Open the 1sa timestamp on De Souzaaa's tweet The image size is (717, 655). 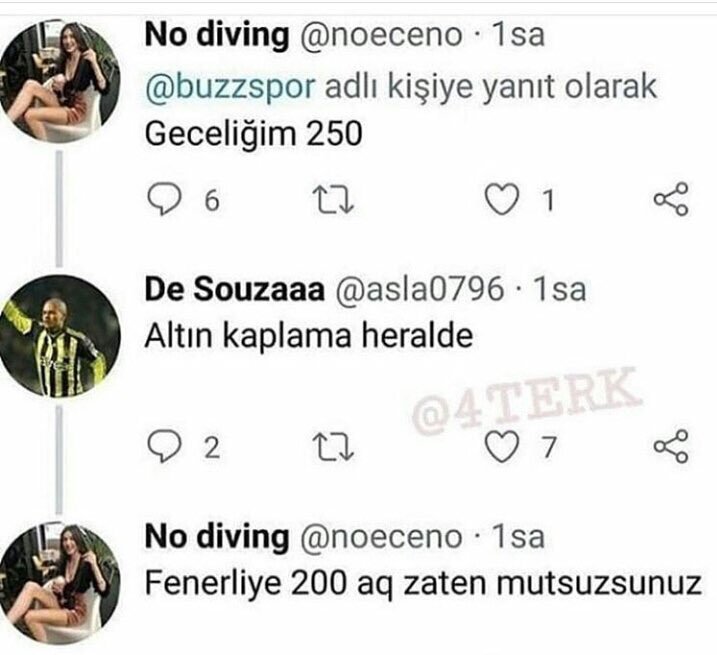[559, 290]
